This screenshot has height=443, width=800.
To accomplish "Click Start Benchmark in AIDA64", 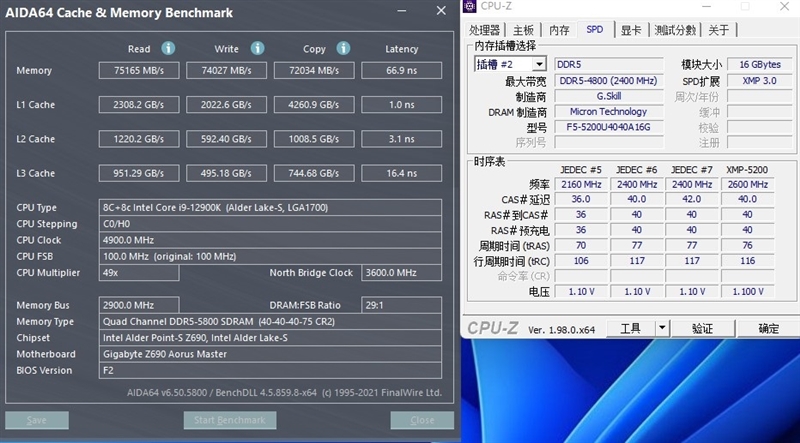I will click(x=230, y=420).
